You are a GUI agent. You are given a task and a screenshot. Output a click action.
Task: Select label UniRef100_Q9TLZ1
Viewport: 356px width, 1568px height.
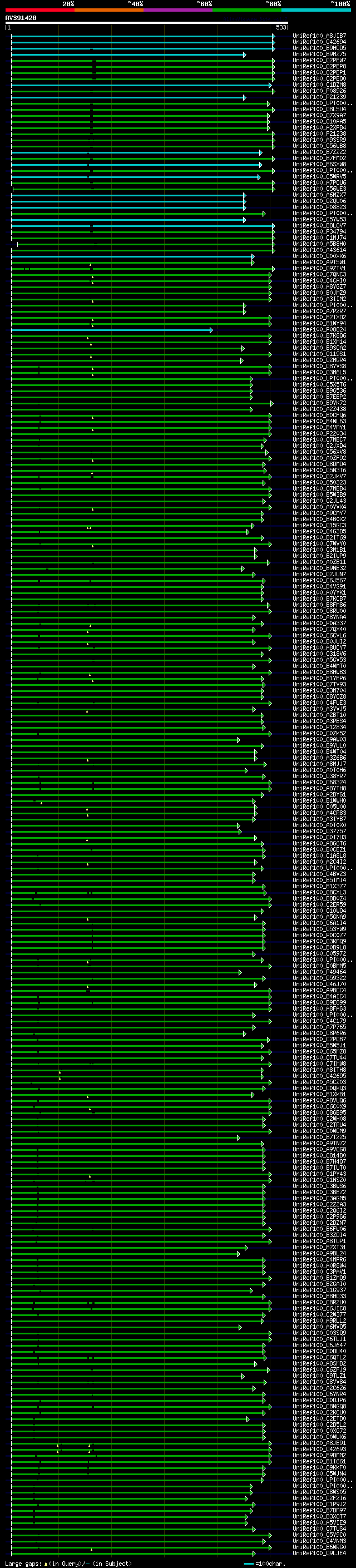pos(319,1376)
